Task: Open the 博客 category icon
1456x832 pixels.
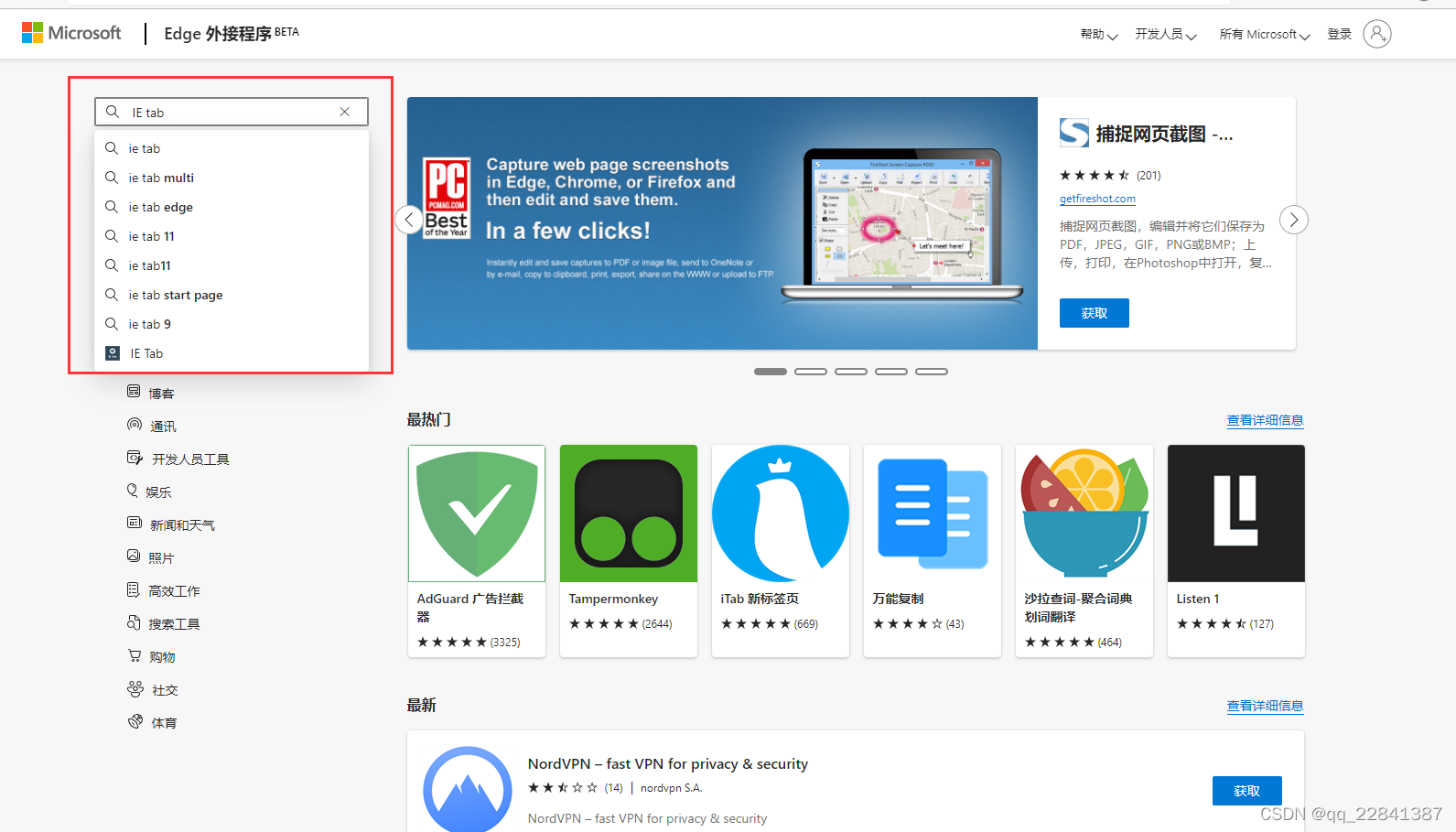Action: [134, 392]
